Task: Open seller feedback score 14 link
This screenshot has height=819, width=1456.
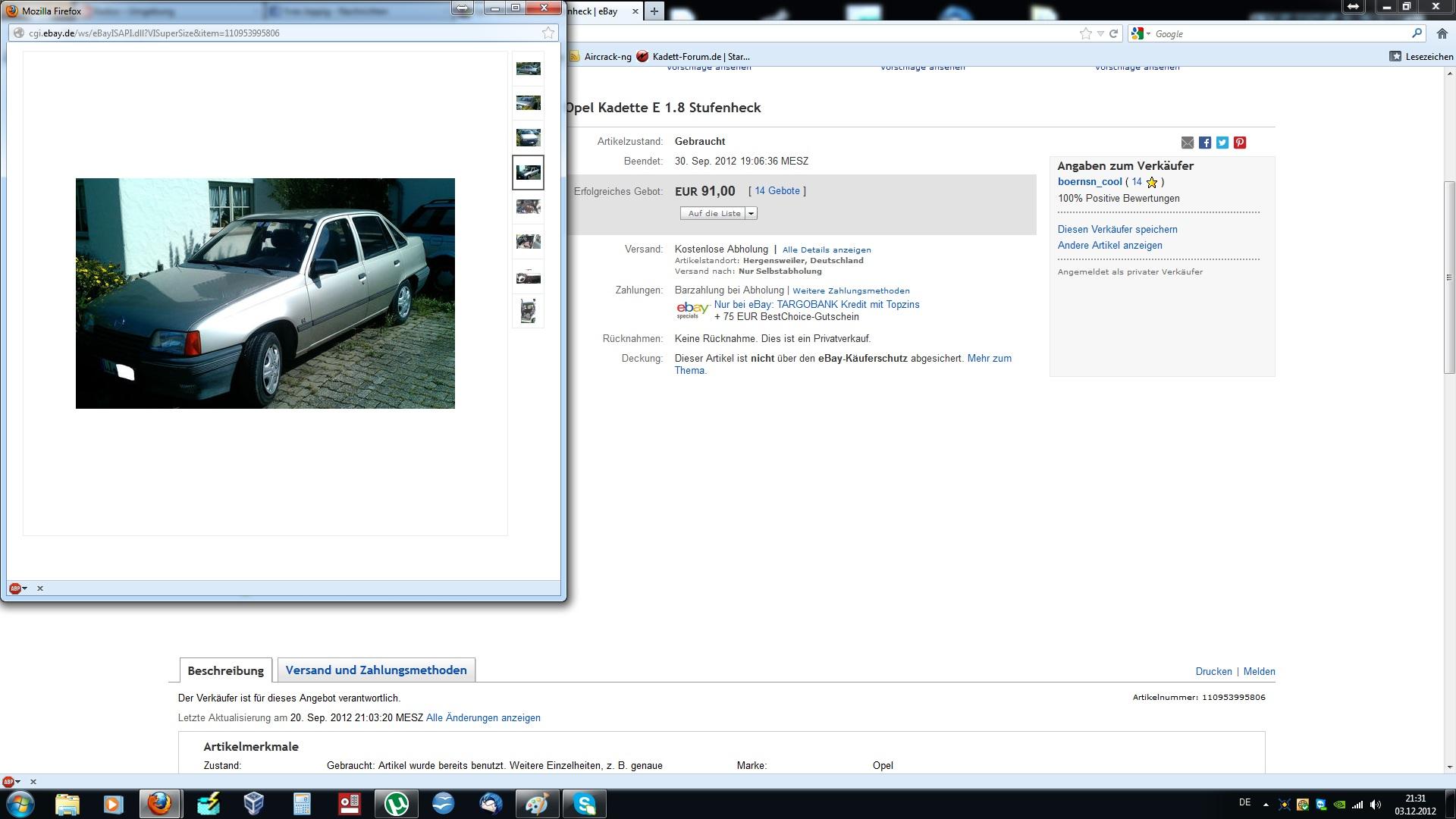Action: [x=1137, y=182]
